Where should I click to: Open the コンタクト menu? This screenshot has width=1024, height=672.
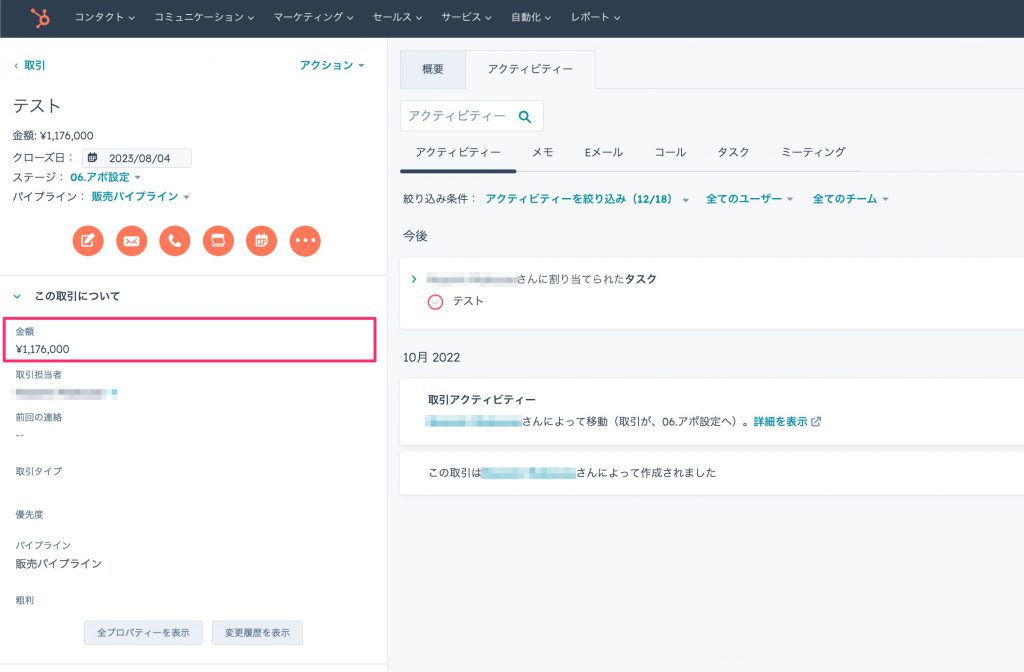pyautogui.click(x=104, y=18)
